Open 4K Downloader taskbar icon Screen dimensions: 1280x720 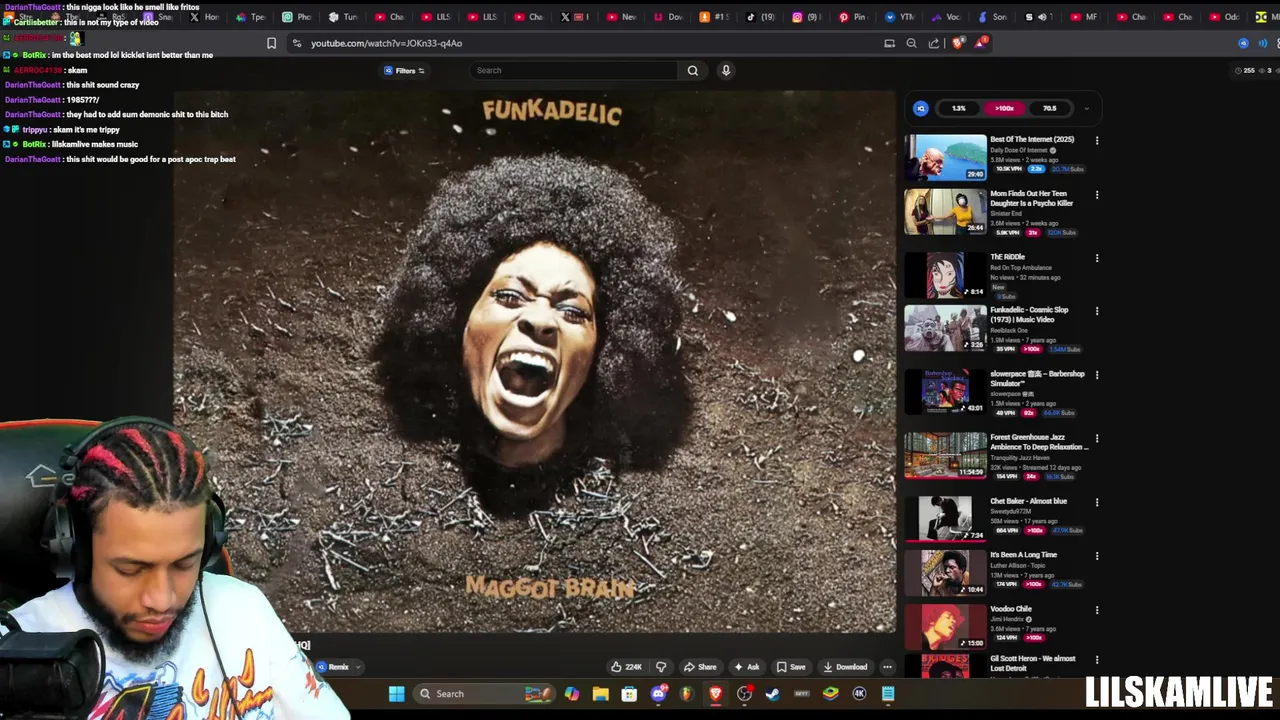[859, 693]
